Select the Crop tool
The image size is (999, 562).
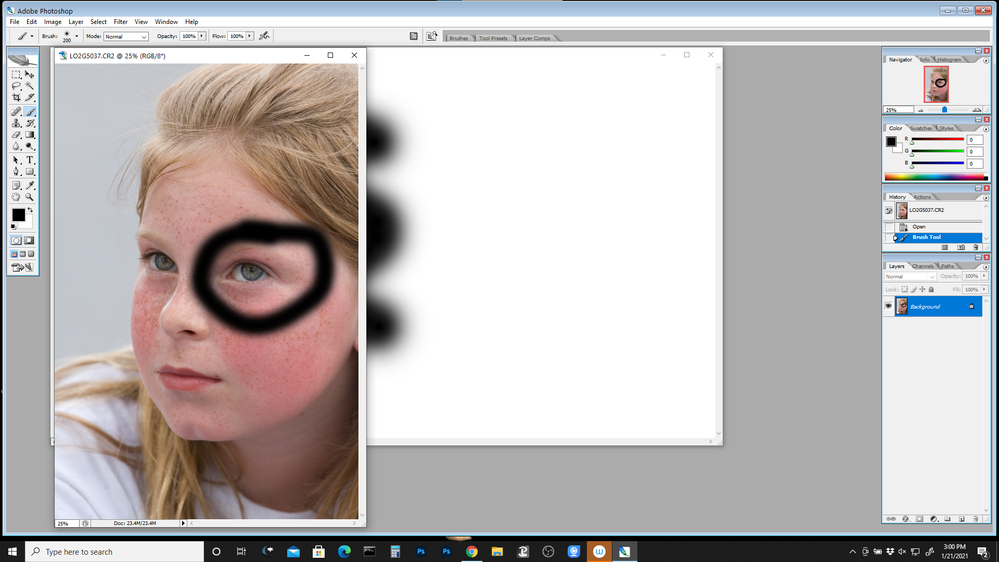[16, 97]
